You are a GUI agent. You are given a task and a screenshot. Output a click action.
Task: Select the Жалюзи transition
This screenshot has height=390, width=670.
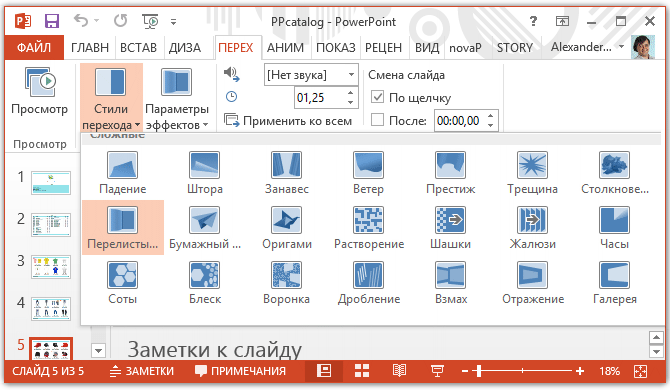[x=532, y=228]
